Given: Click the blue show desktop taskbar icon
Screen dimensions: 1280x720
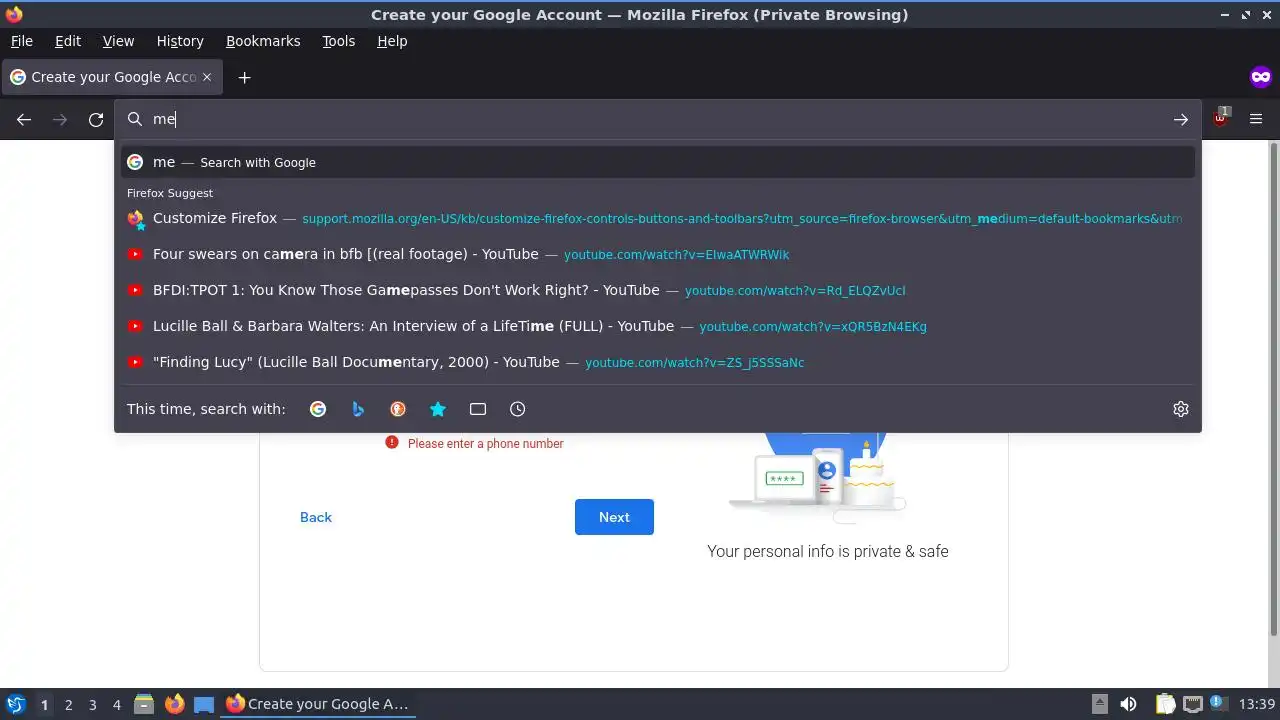Looking at the screenshot, I should pos(204,704).
